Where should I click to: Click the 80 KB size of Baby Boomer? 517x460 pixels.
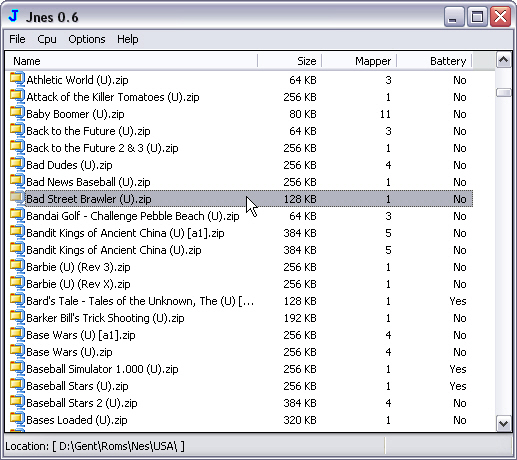(x=303, y=114)
